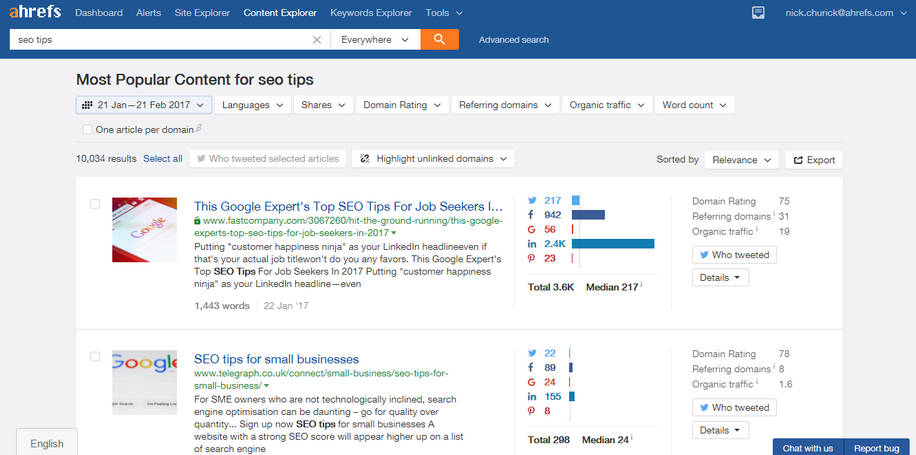Open Keywords Explorer in top navigation
This screenshot has height=455, width=916.
coord(371,13)
